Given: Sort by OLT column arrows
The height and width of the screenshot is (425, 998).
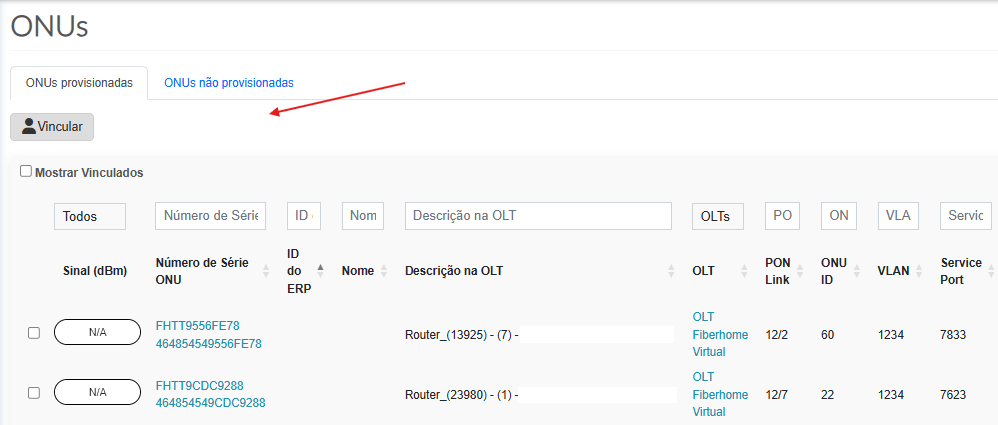Looking at the screenshot, I should 744,271.
